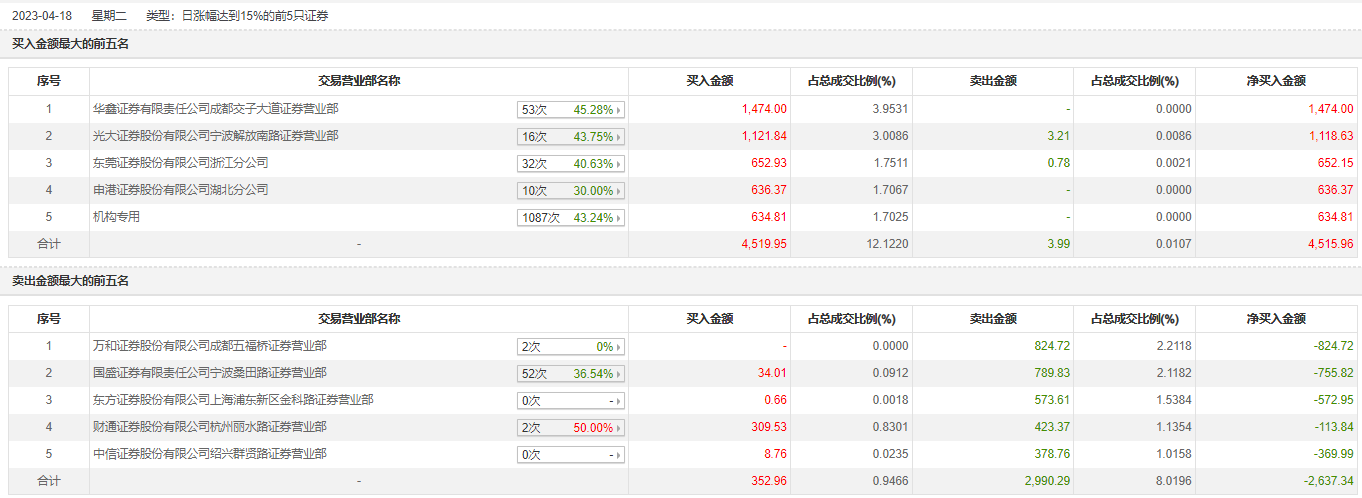Click 卖出金额 header in bottom table

(x=993, y=319)
